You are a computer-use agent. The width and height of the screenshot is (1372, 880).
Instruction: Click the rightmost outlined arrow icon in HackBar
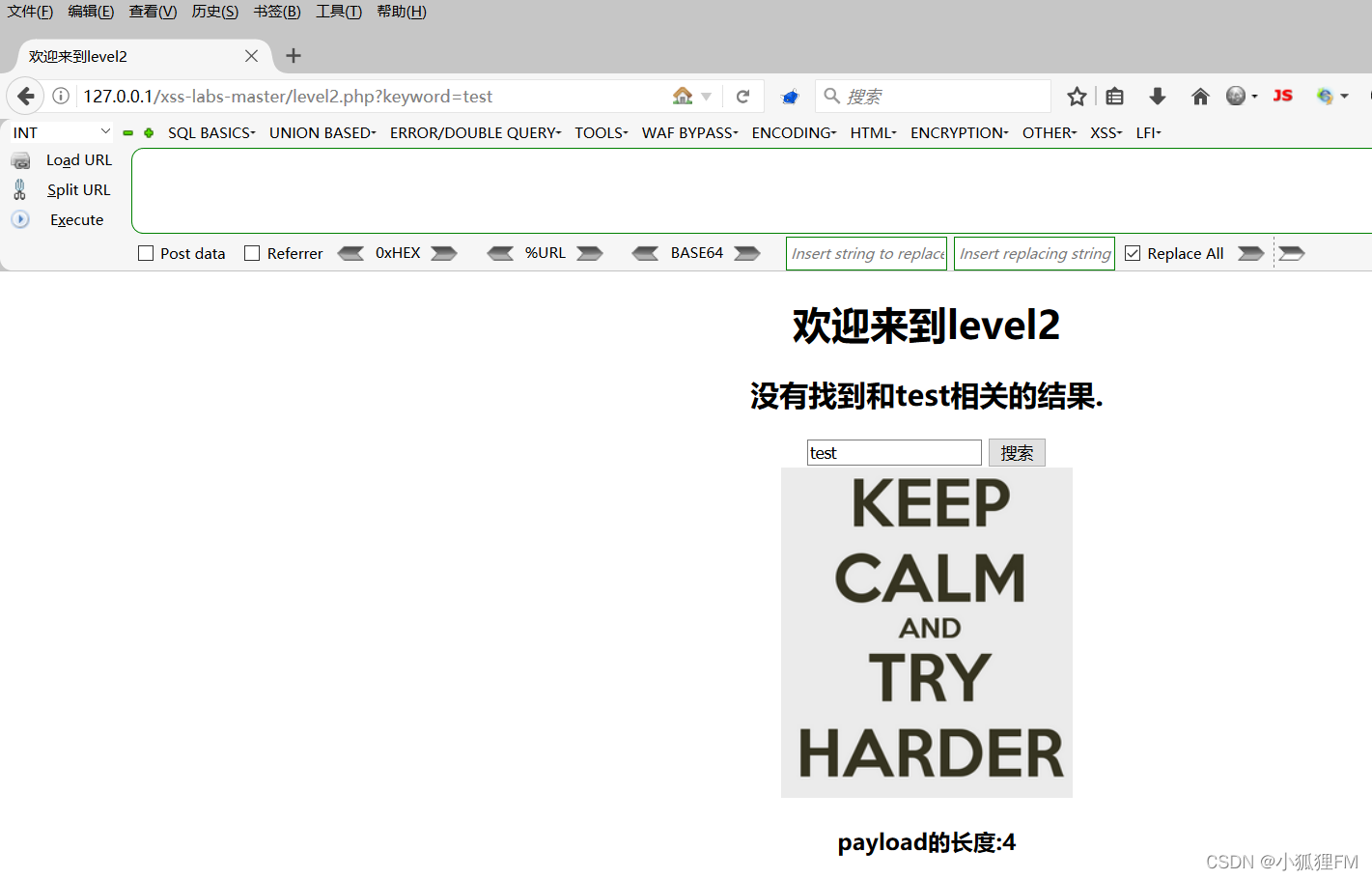point(1292,253)
